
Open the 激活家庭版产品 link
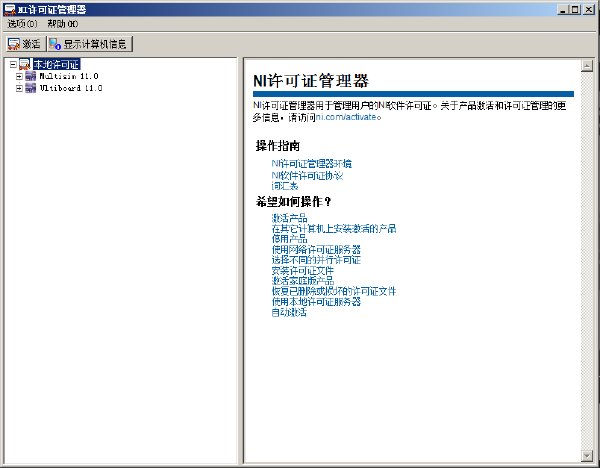coord(303,280)
